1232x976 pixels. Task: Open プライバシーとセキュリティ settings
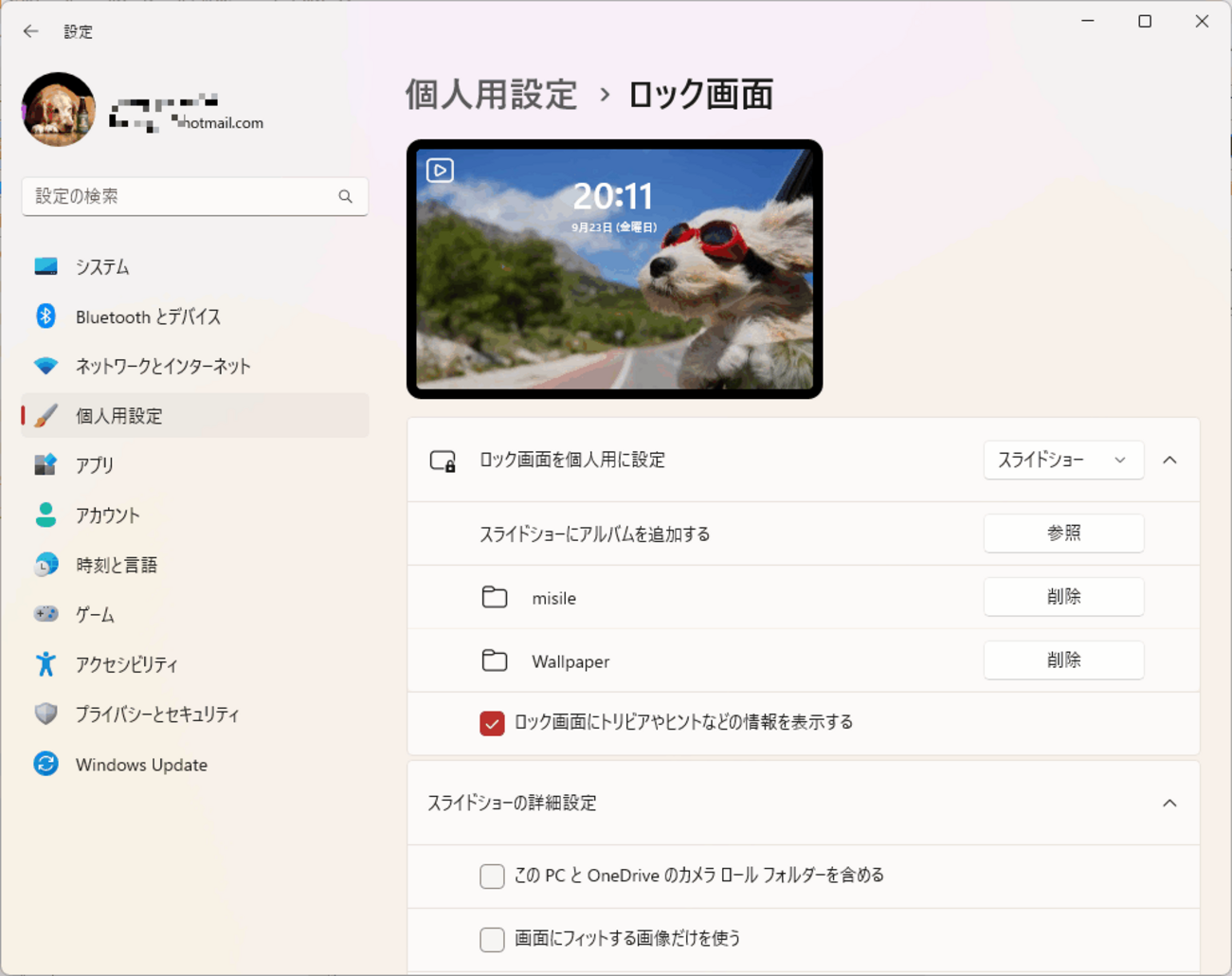(195, 714)
